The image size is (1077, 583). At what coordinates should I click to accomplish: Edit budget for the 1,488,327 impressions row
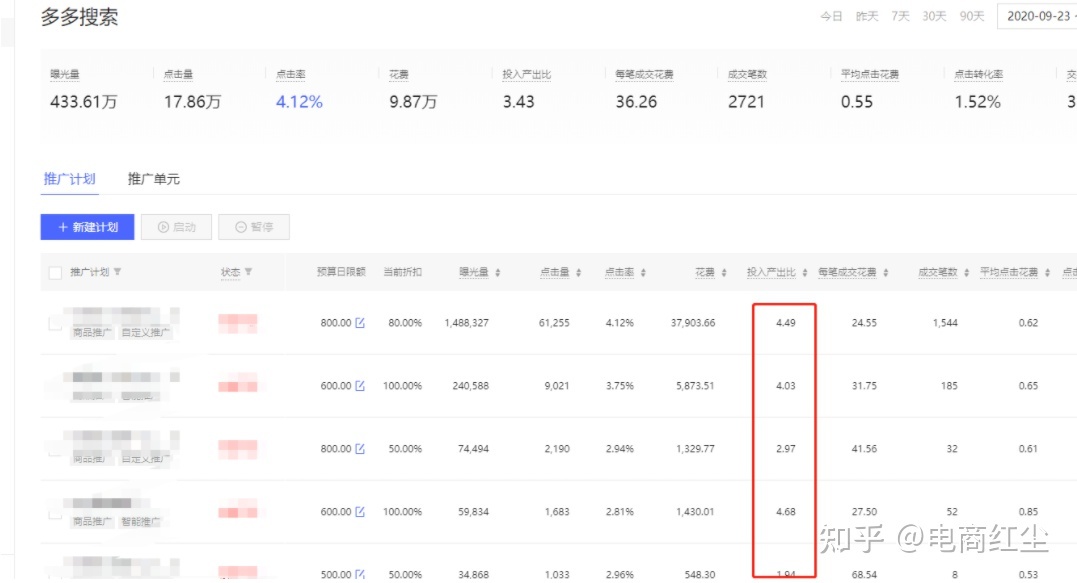pos(360,323)
